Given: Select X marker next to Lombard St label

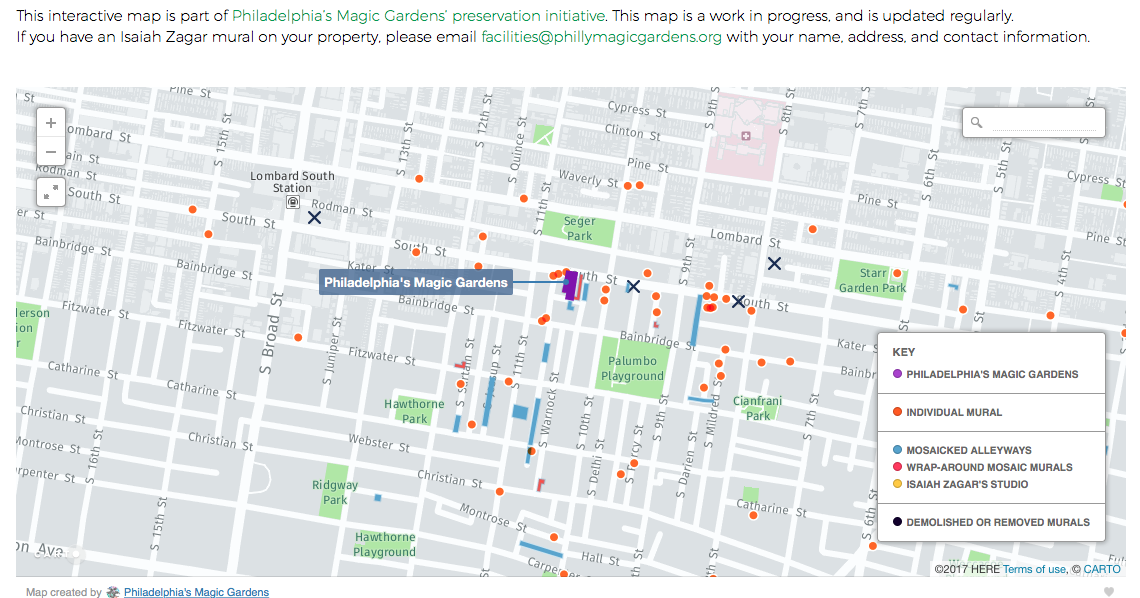Looking at the screenshot, I should pyautogui.click(x=774, y=263).
